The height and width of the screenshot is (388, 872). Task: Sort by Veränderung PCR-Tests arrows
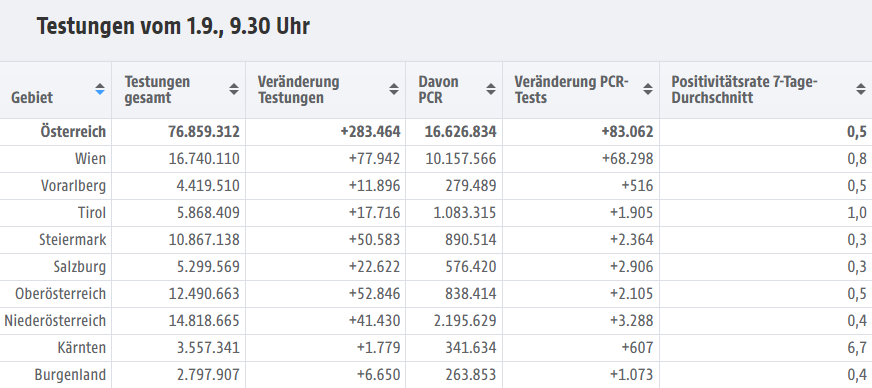pos(647,89)
